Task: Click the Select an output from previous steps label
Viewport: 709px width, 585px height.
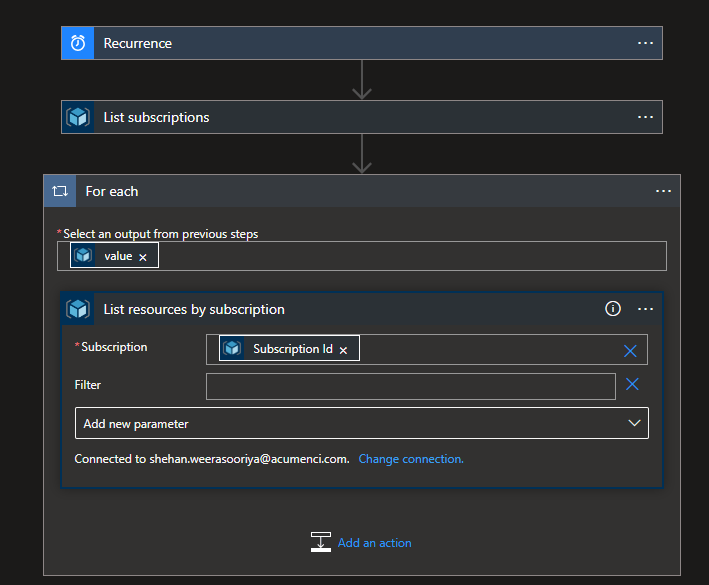Action: coord(161,234)
